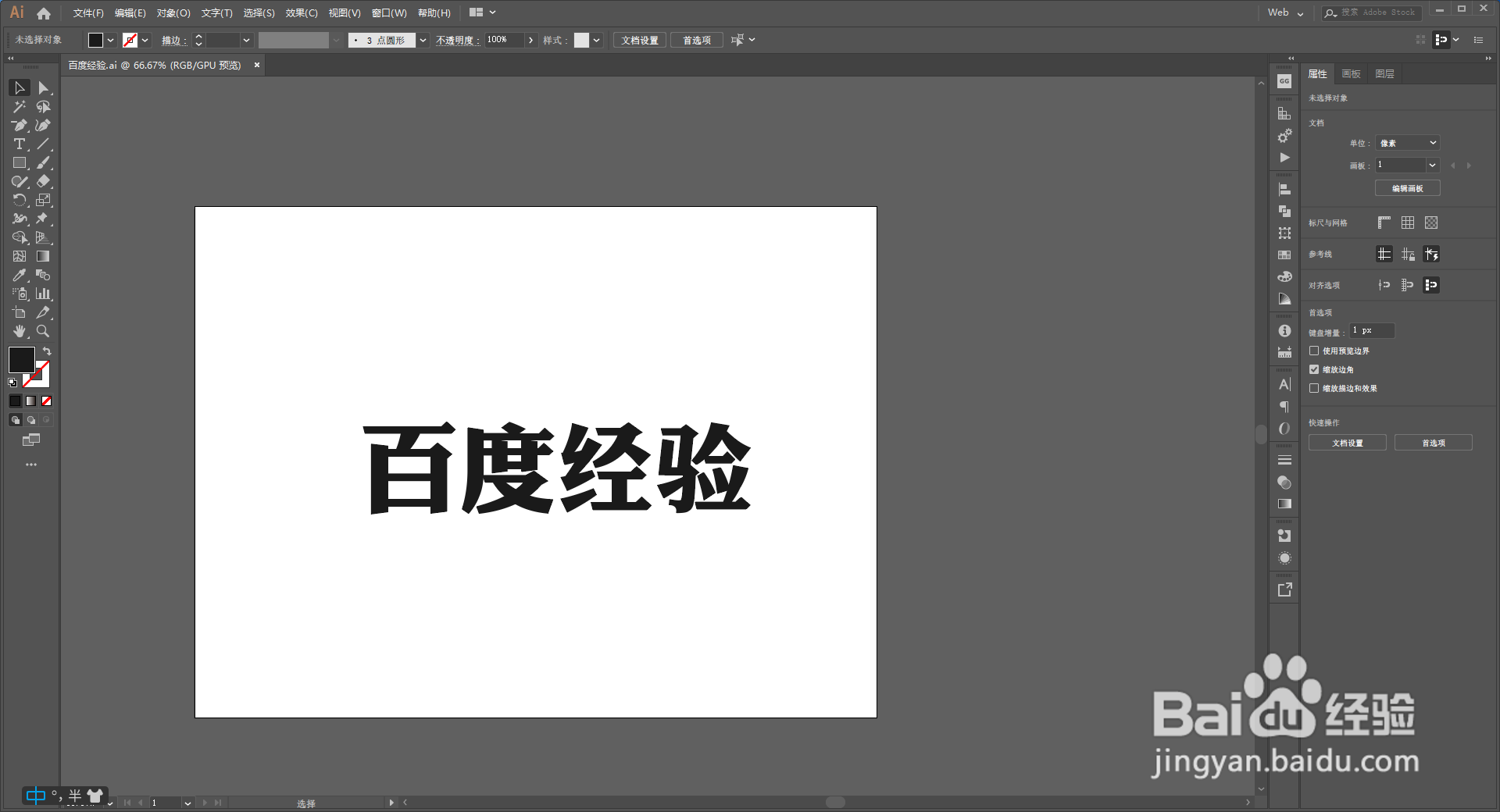The height and width of the screenshot is (812, 1500).
Task: Disable the 缩放边角 checkbox
Action: pyautogui.click(x=1314, y=369)
